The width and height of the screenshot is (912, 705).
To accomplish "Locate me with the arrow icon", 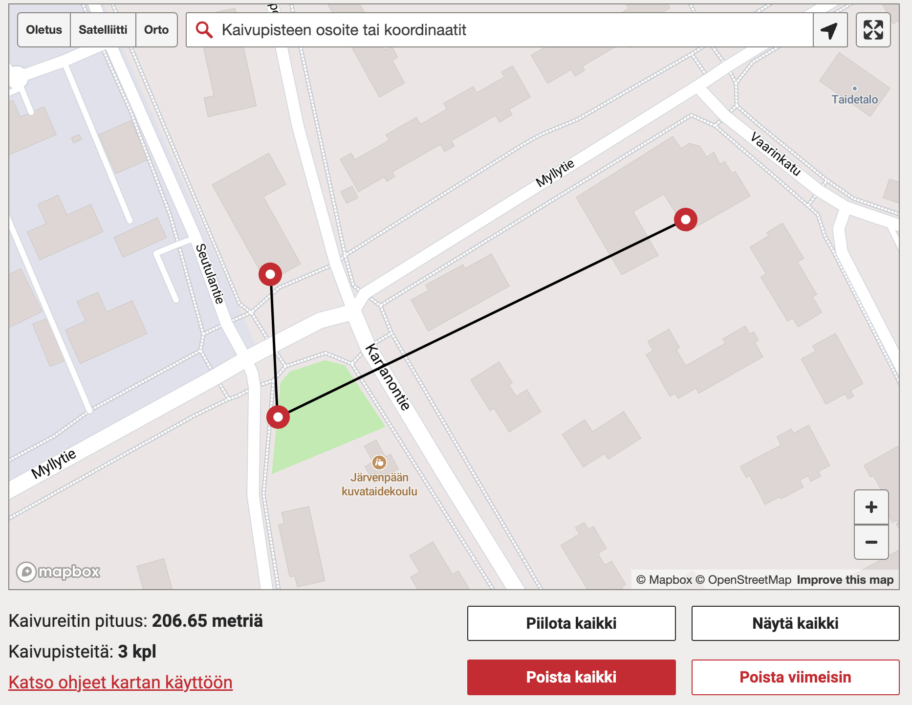I will (829, 30).
